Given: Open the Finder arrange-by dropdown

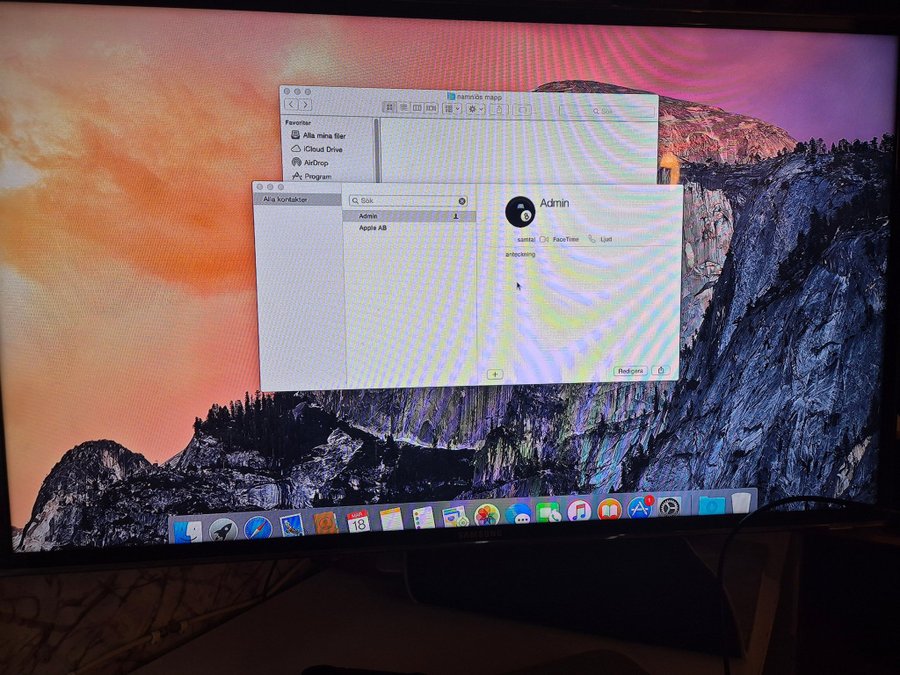Looking at the screenshot, I should [x=452, y=108].
